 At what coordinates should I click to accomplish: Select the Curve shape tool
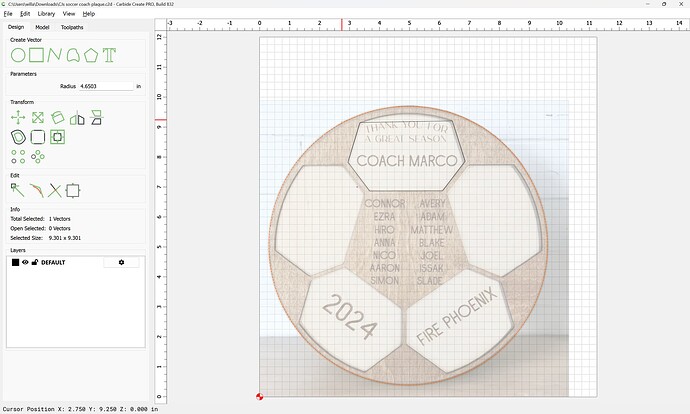click(x=73, y=55)
